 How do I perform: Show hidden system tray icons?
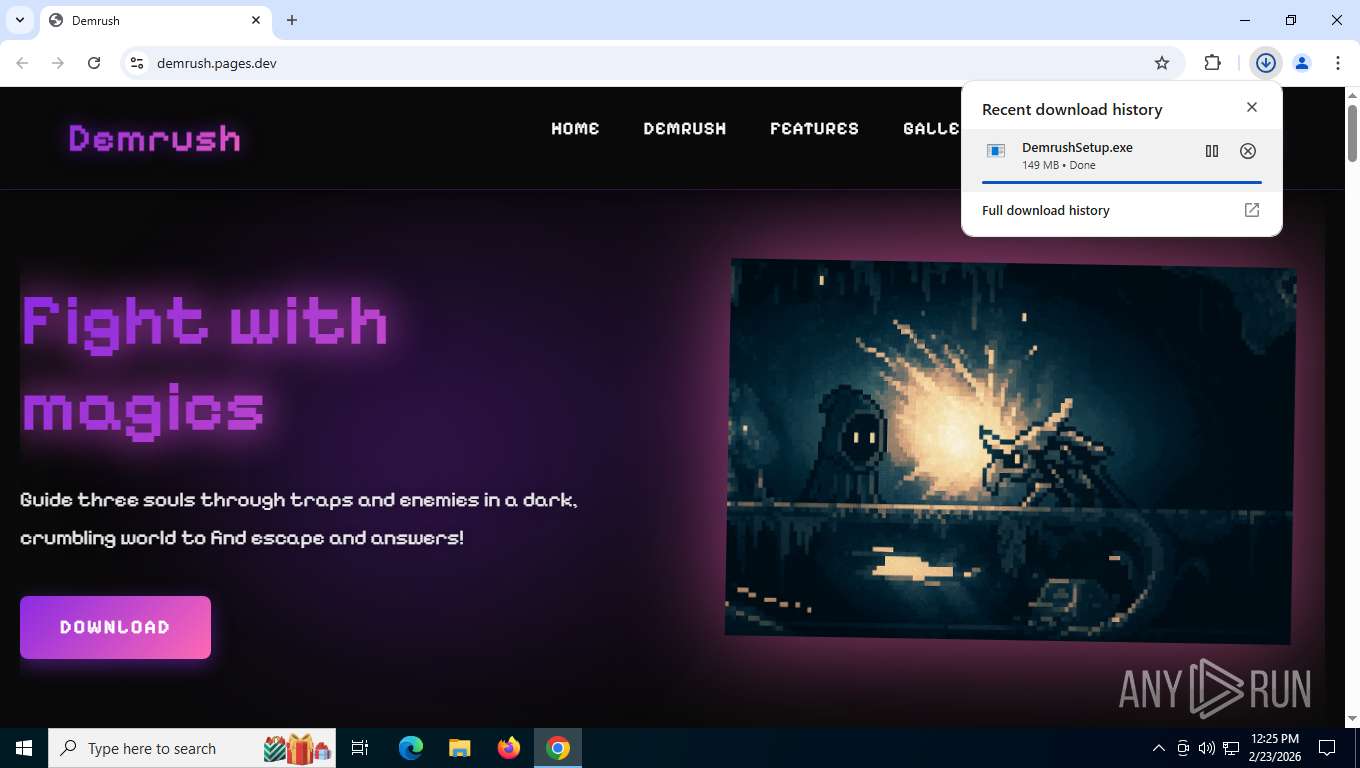coord(1159,748)
